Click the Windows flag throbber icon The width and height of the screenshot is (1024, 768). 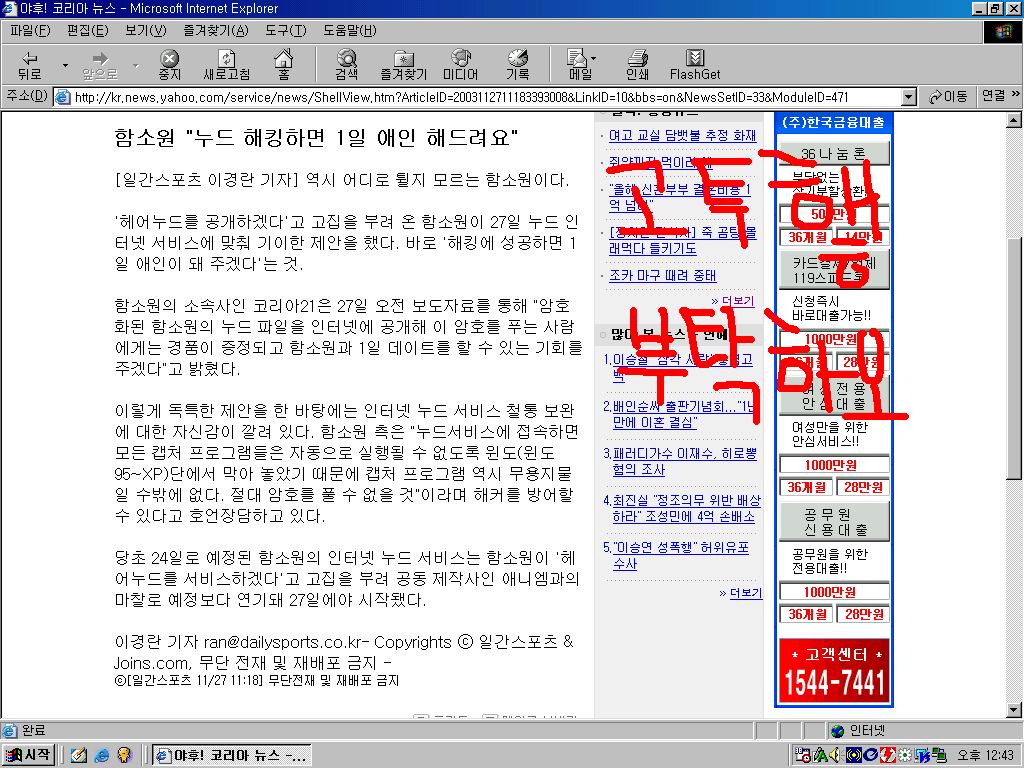[1002, 31]
